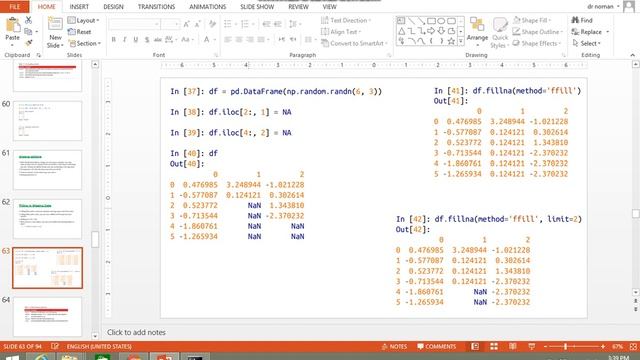
Task: Select slide 64 thumbnail
Action: pyautogui.click(x=47, y=317)
